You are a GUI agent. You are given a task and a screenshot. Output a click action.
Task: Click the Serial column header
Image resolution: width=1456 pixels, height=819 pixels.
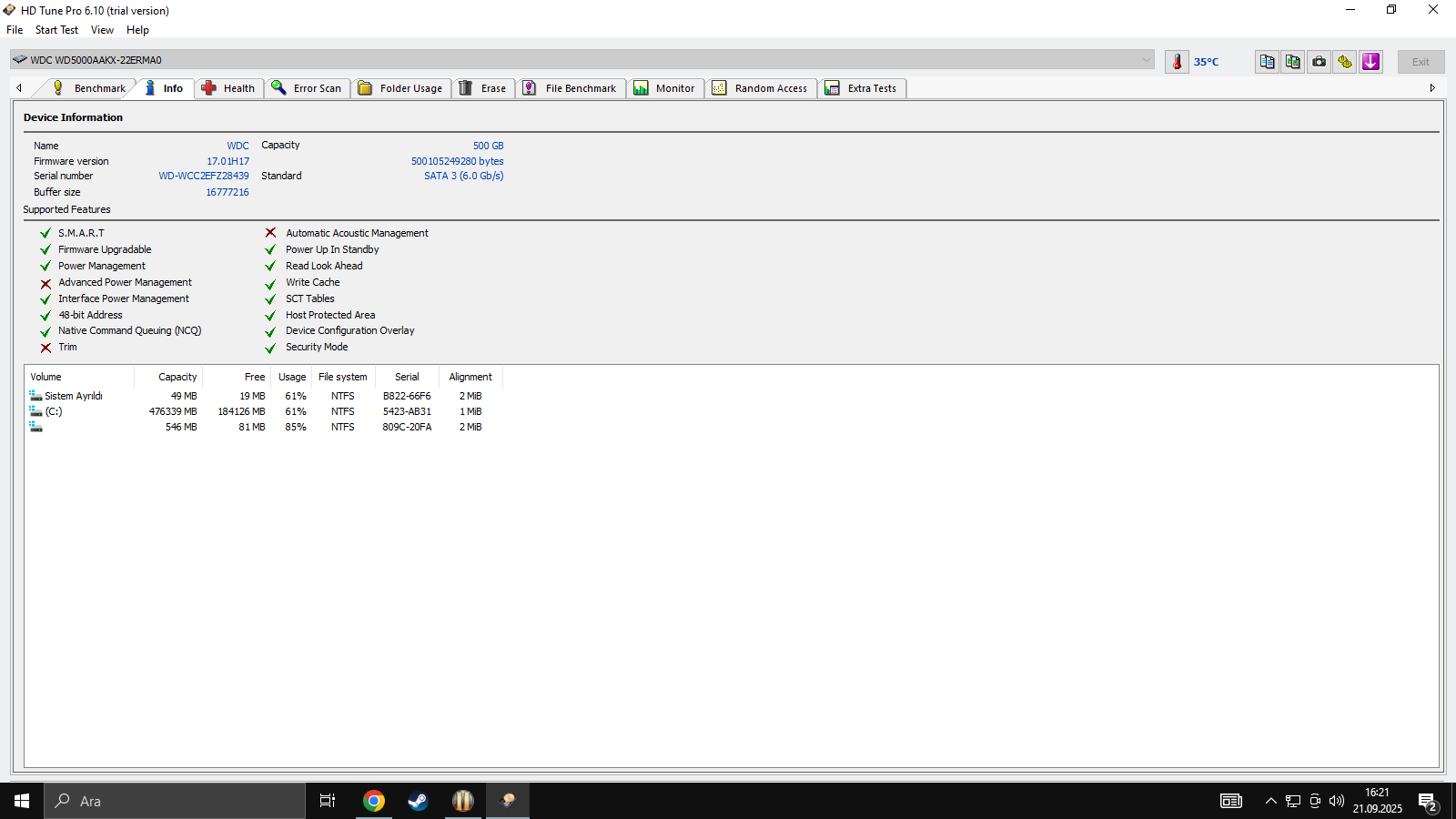pyautogui.click(x=407, y=377)
